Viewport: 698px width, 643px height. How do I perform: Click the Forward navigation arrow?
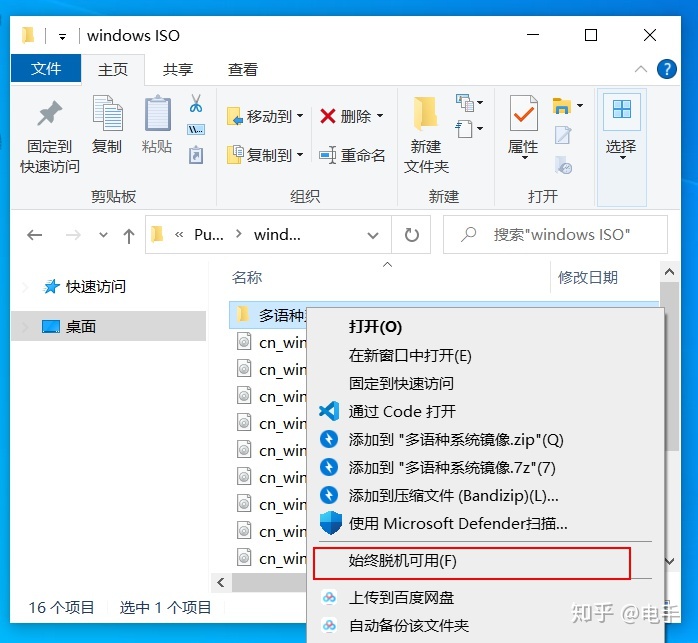[x=73, y=235]
